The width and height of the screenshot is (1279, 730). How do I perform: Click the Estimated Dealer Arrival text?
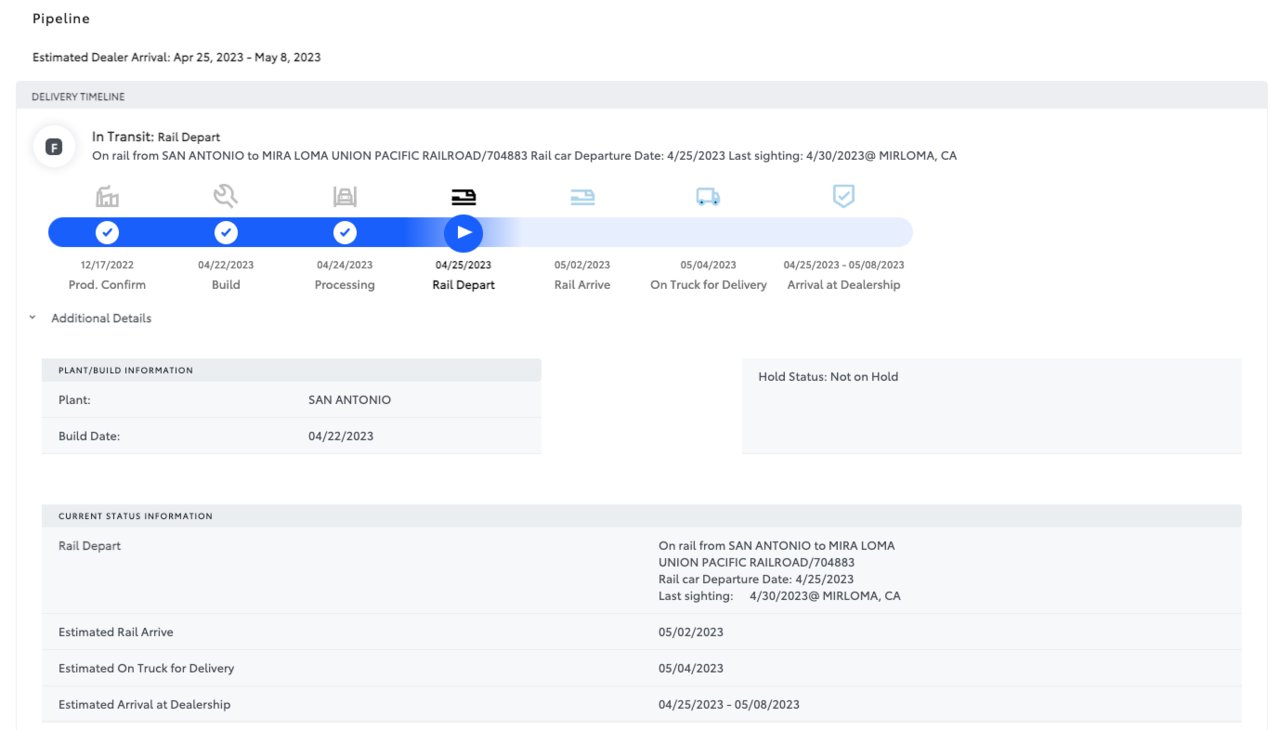click(177, 57)
